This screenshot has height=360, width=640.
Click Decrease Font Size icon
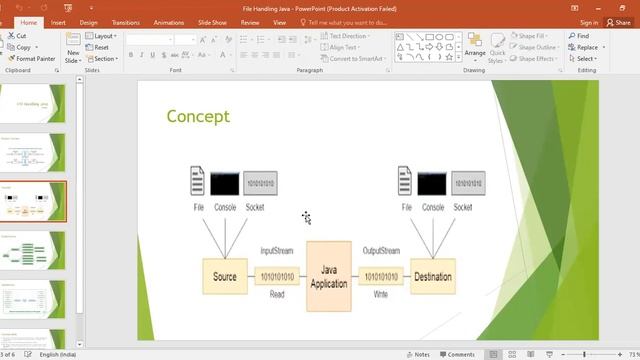[x=214, y=40]
